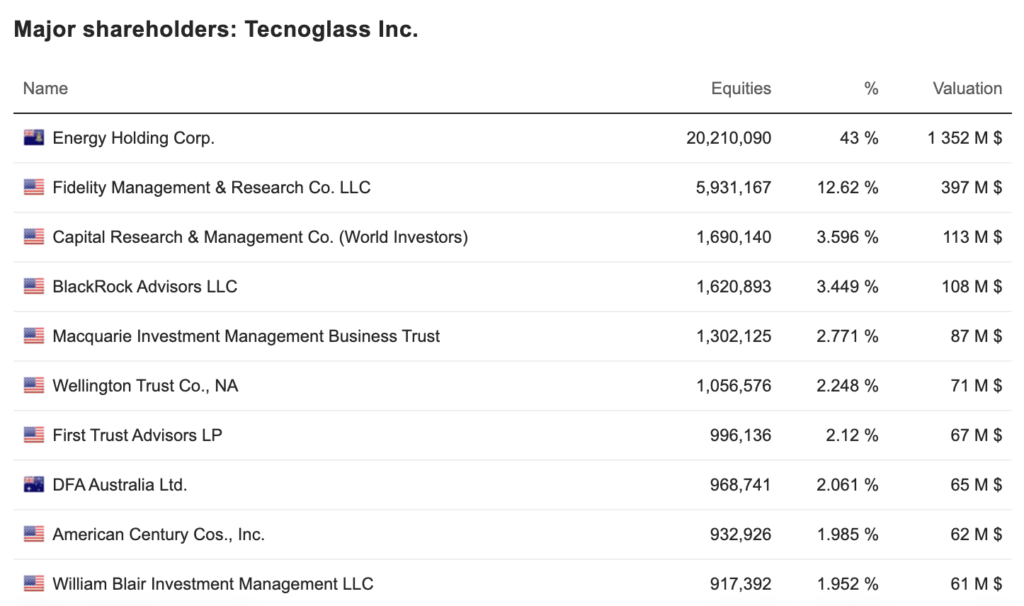Screen dimensions: 1024x606
Task: Click the flag beside William Blair Investment
Action: click(34, 583)
